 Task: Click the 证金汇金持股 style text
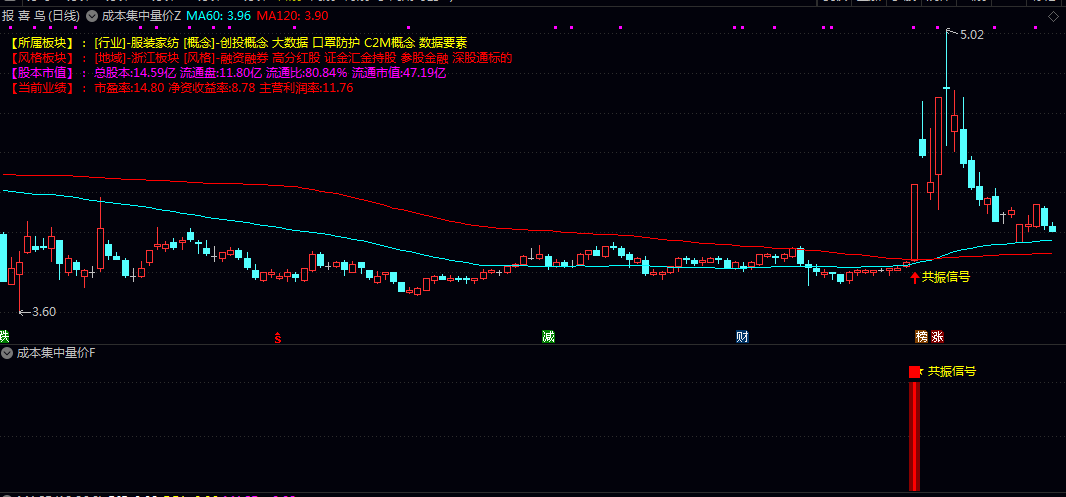pyautogui.click(x=360, y=58)
